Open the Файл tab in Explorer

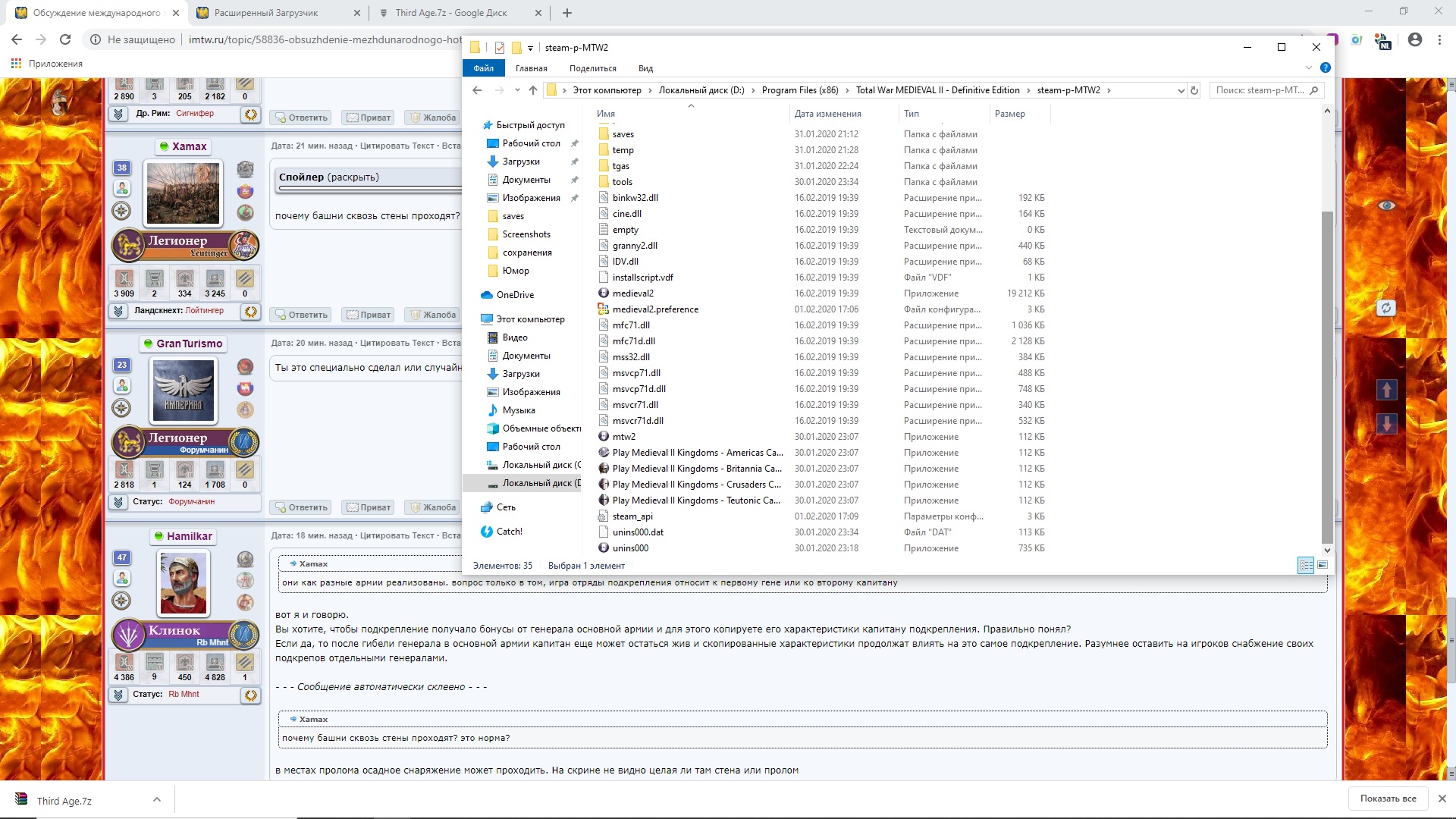pyautogui.click(x=483, y=68)
